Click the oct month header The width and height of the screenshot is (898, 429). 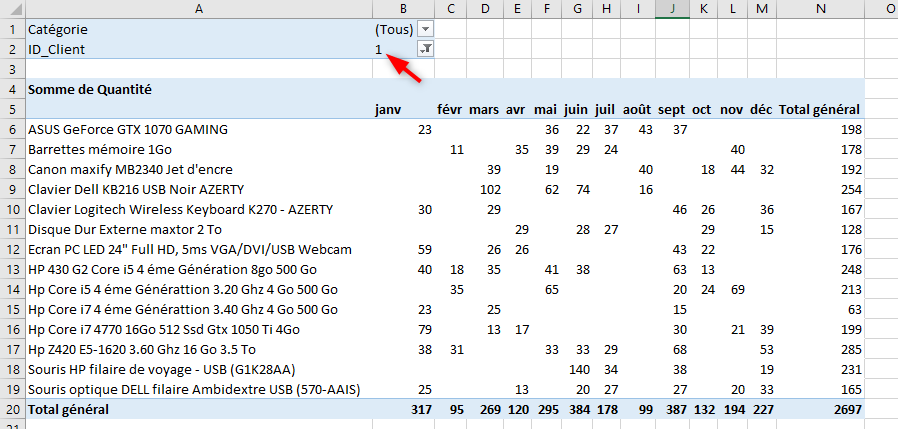click(x=701, y=109)
